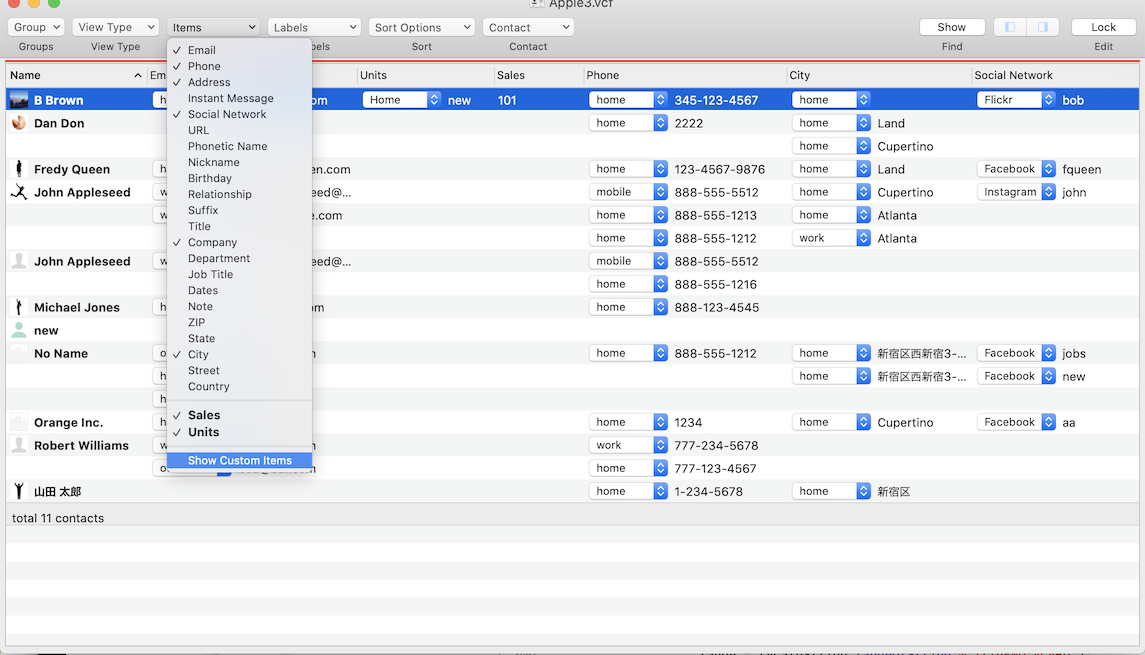The height and width of the screenshot is (655, 1145).
Task: Click Dan Don's avatar icon
Action: click(x=19, y=123)
